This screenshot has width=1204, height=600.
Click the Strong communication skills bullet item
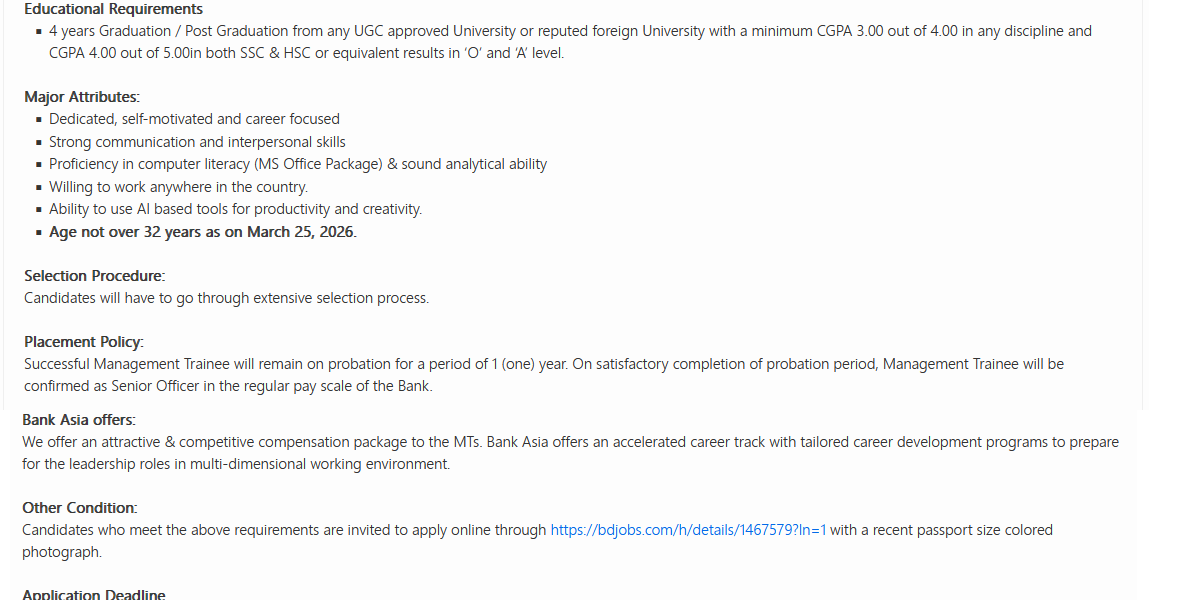pyautogui.click(x=197, y=142)
